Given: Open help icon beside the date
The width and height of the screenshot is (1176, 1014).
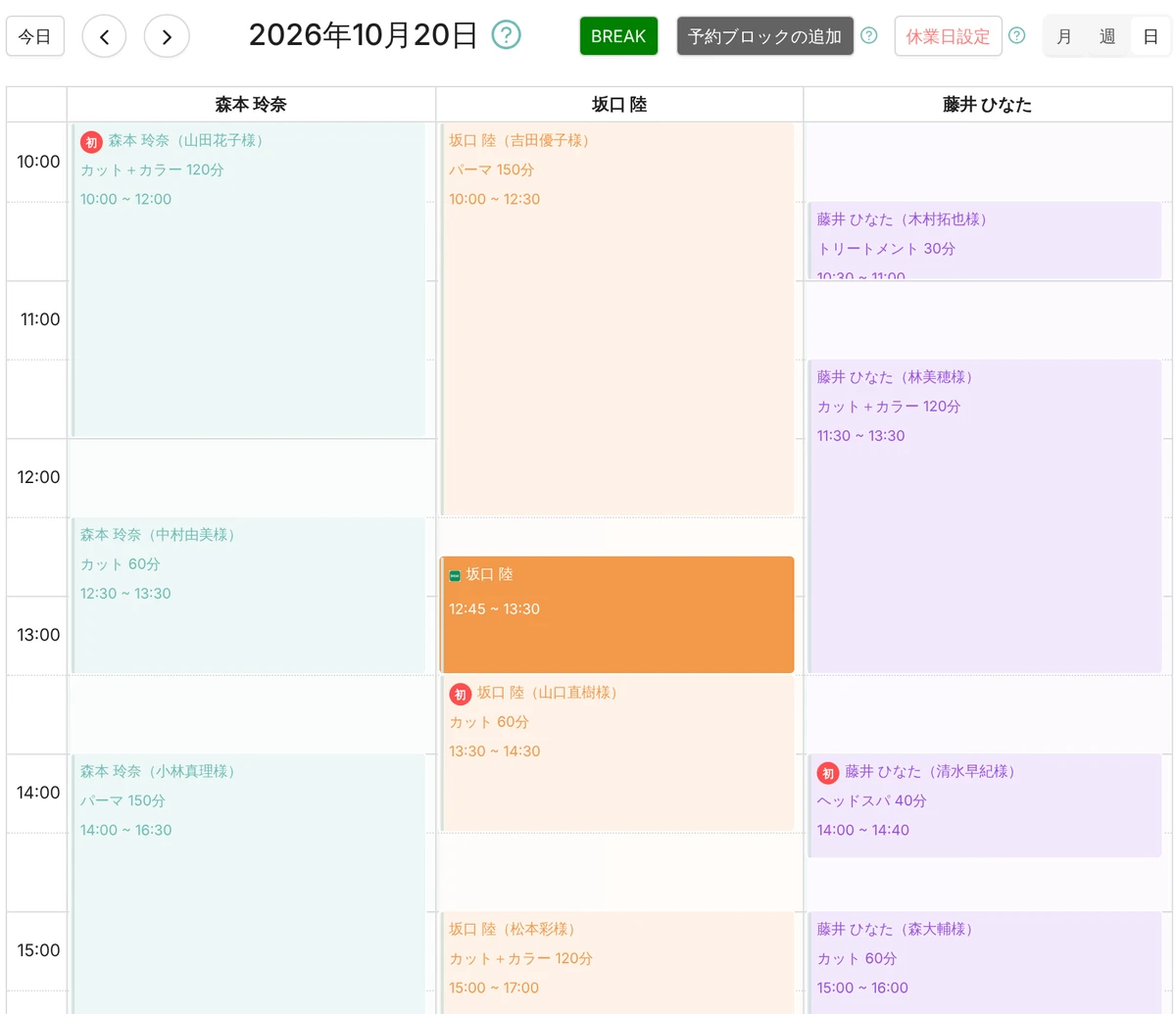Looking at the screenshot, I should pyautogui.click(x=506, y=35).
